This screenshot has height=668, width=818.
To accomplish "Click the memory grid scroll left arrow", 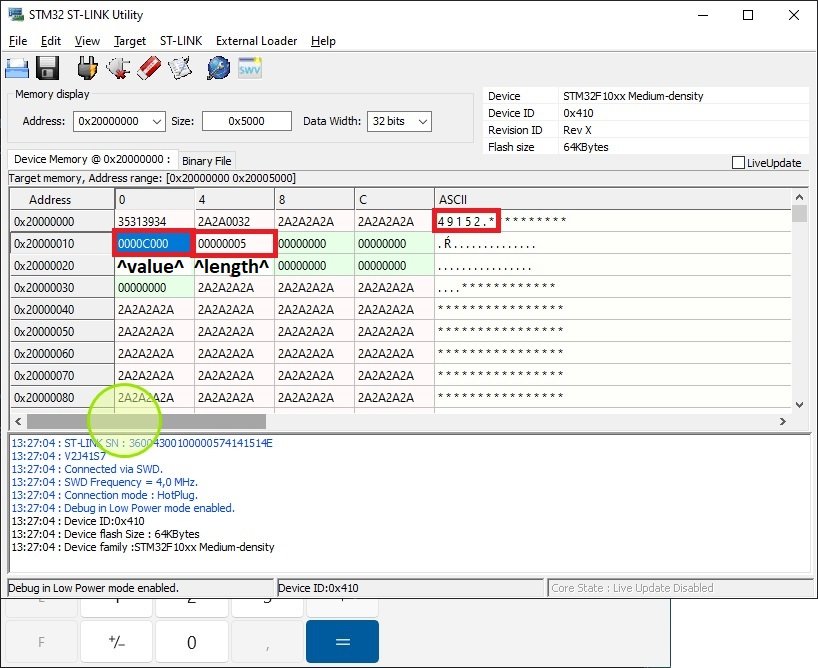I will coord(18,421).
